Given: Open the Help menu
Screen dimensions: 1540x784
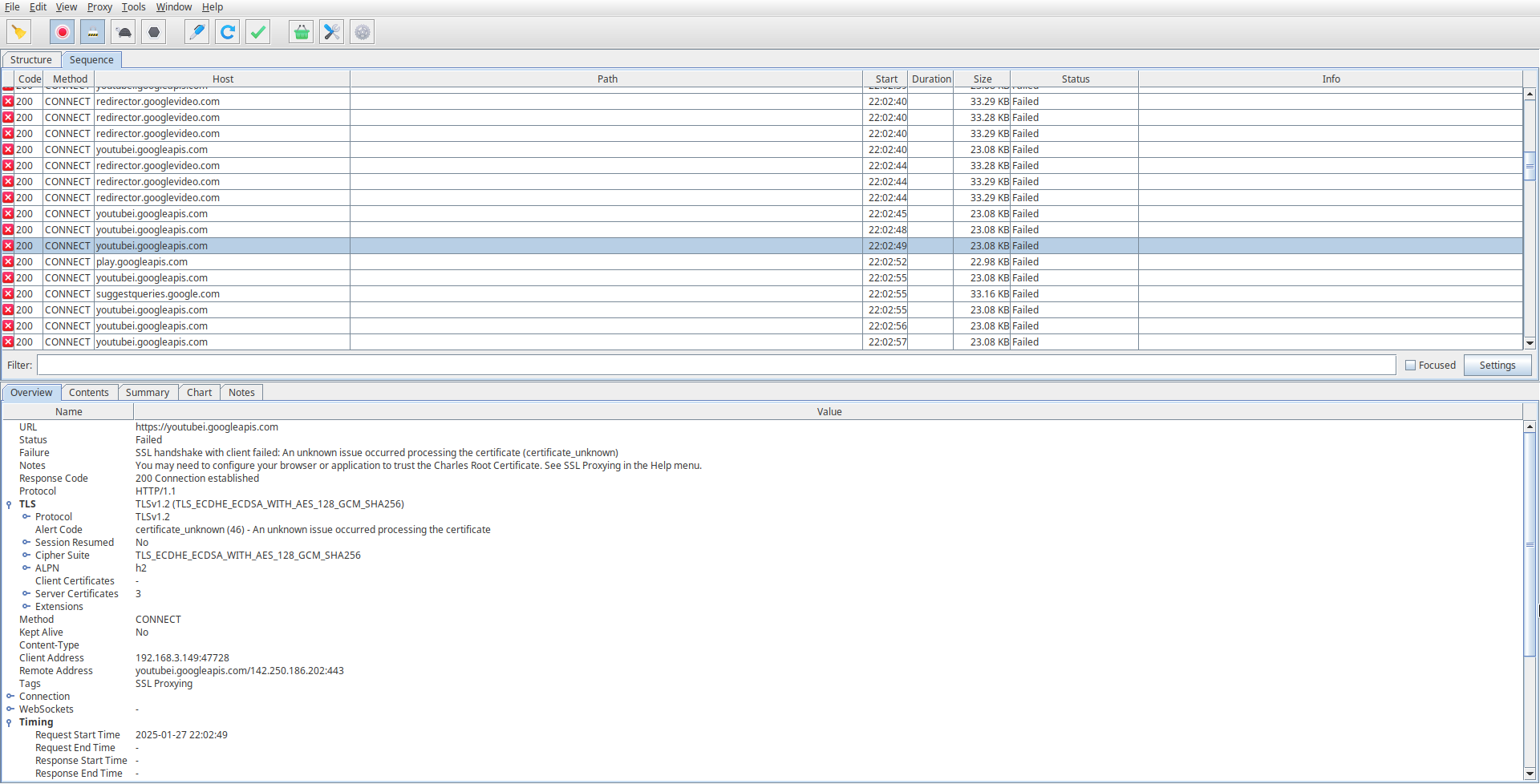Looking at the screenshot, I should pyautogui.click(x=213, y=7).
